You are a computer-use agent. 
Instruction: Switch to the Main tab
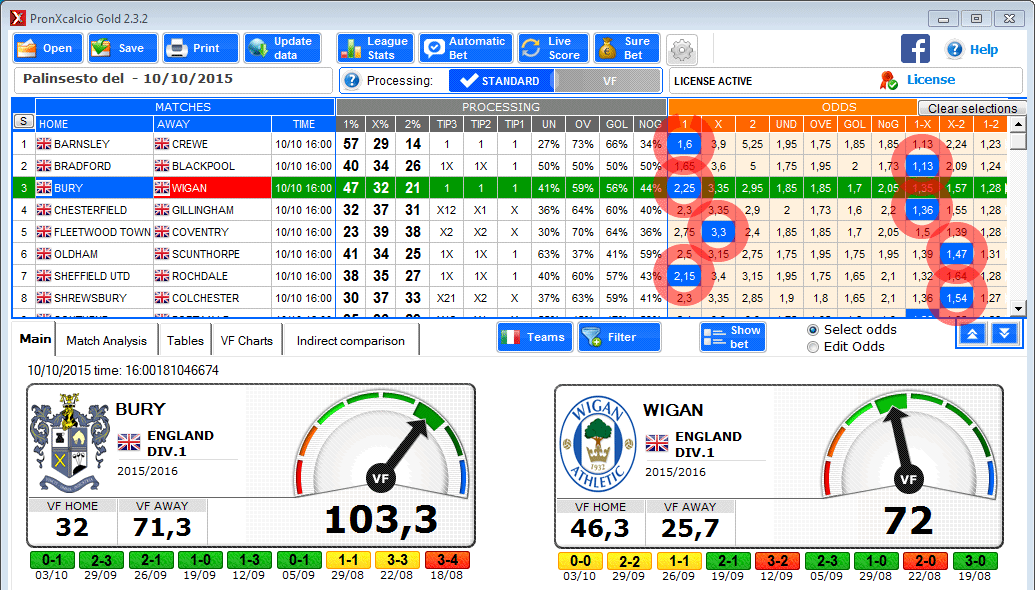[35, 339]
